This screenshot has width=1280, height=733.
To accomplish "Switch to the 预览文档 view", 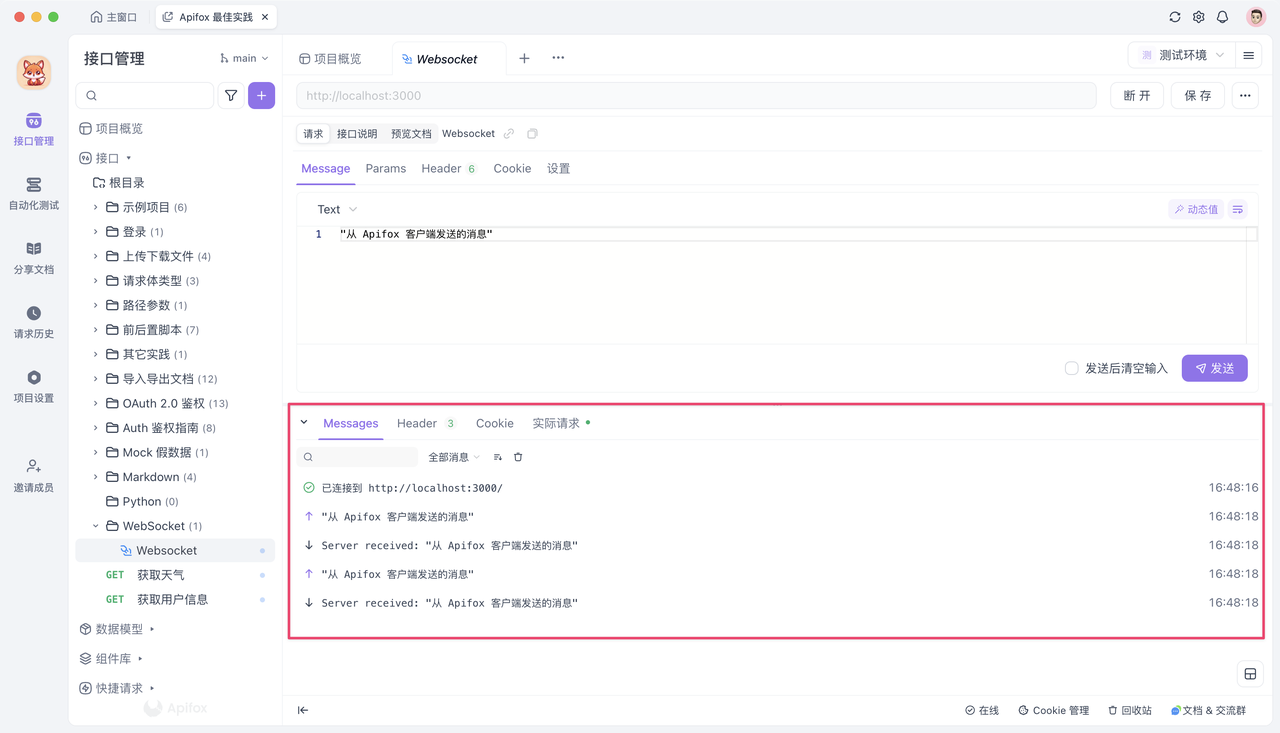I will click(411, 134).
